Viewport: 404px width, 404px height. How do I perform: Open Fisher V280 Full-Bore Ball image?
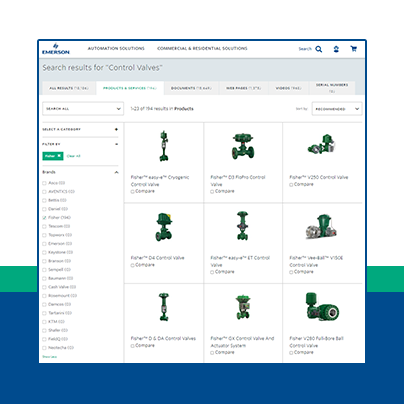click(322, 307)
